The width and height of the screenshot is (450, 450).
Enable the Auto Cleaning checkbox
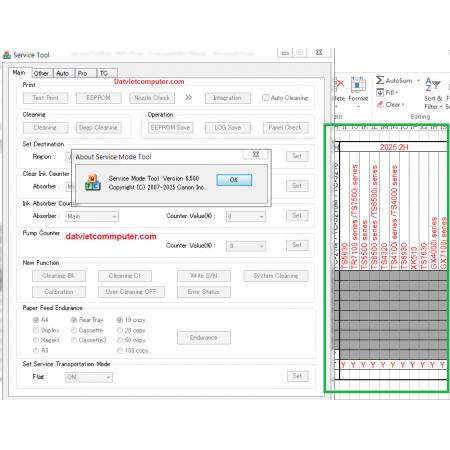(x=265, y=98)
